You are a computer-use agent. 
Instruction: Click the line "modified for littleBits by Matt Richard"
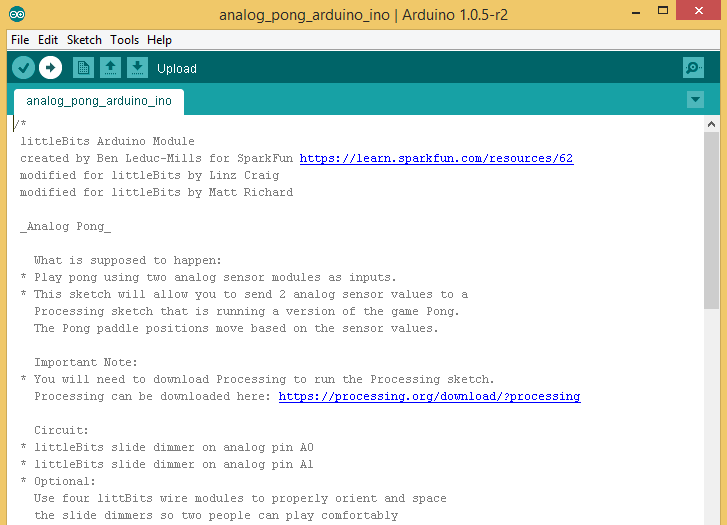(x=156, y=192)
